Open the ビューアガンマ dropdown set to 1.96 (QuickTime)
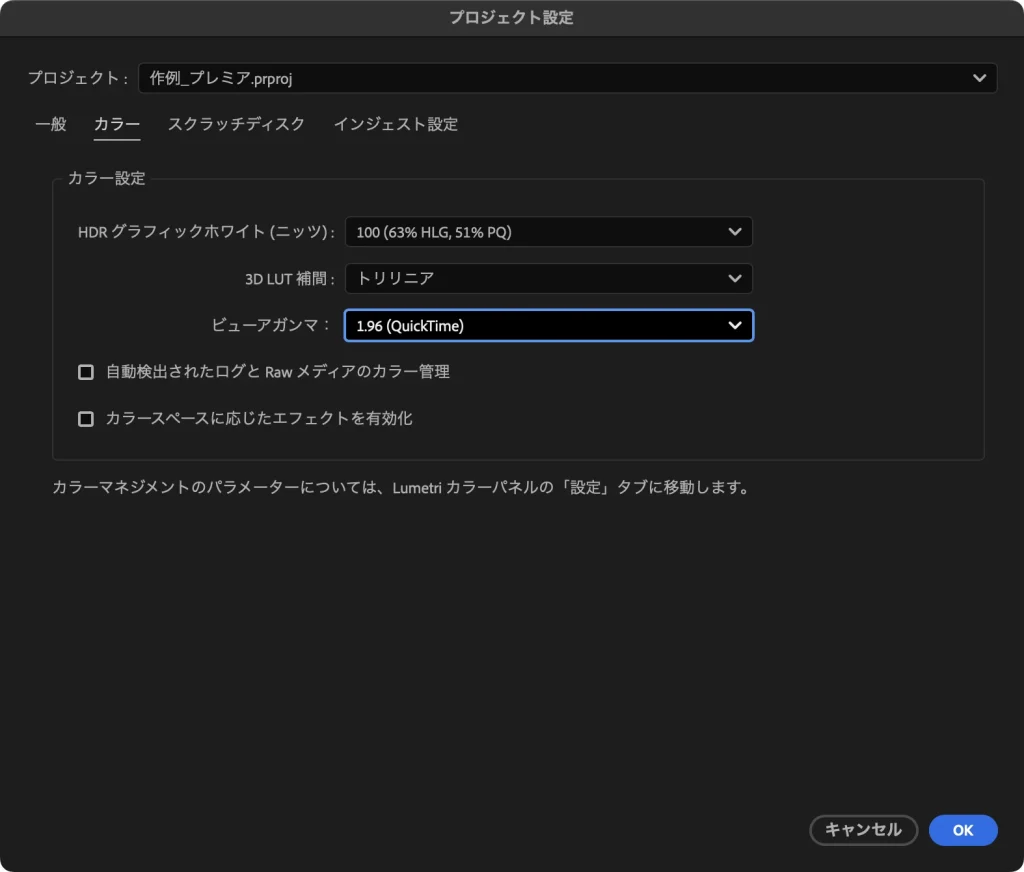 549,326
